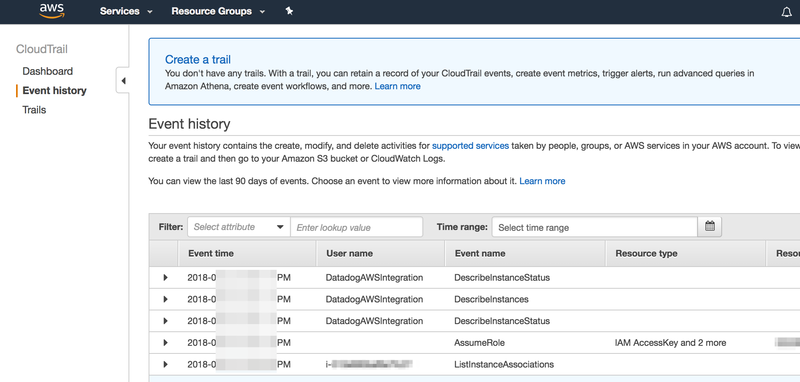Open the Services menu
The height and width of the screenshot is (382, 800).
(126, 11)
